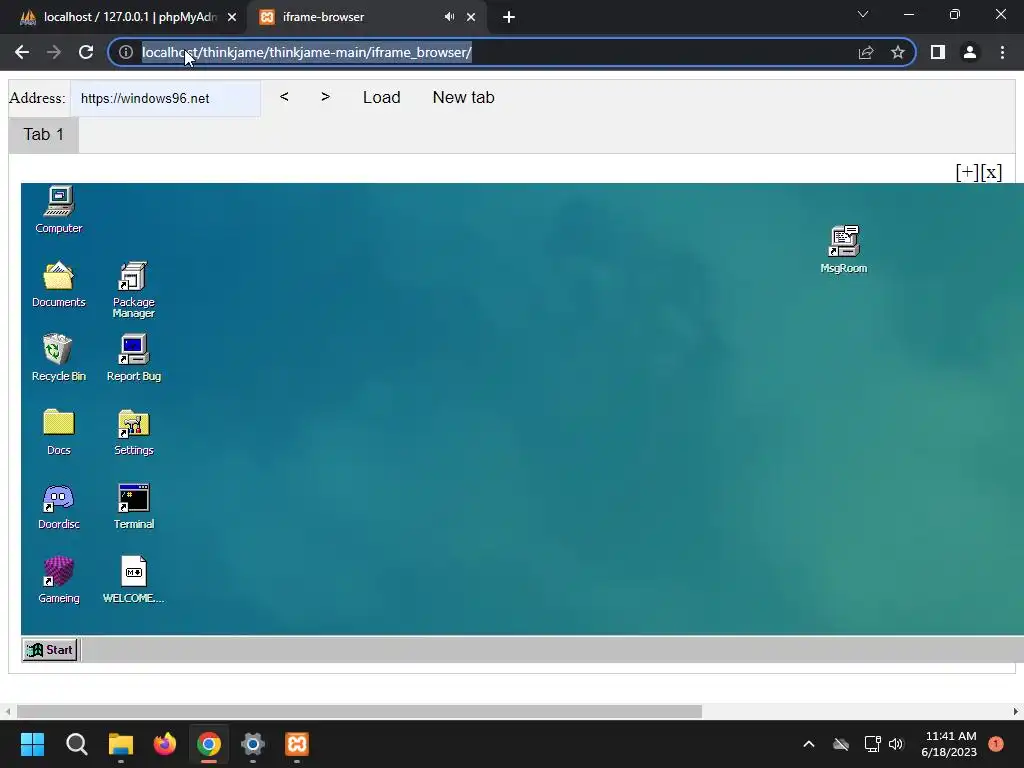
Task: Bookmark this page with star icon
Action: (898, 52)
